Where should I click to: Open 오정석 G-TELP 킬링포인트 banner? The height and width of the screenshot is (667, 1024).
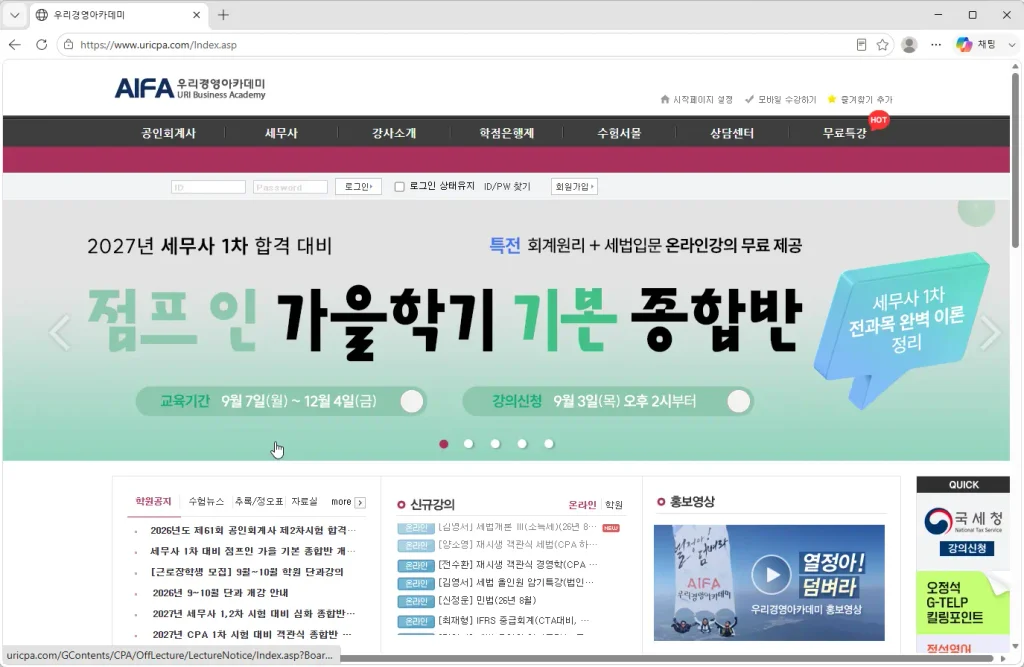(963, 603)
